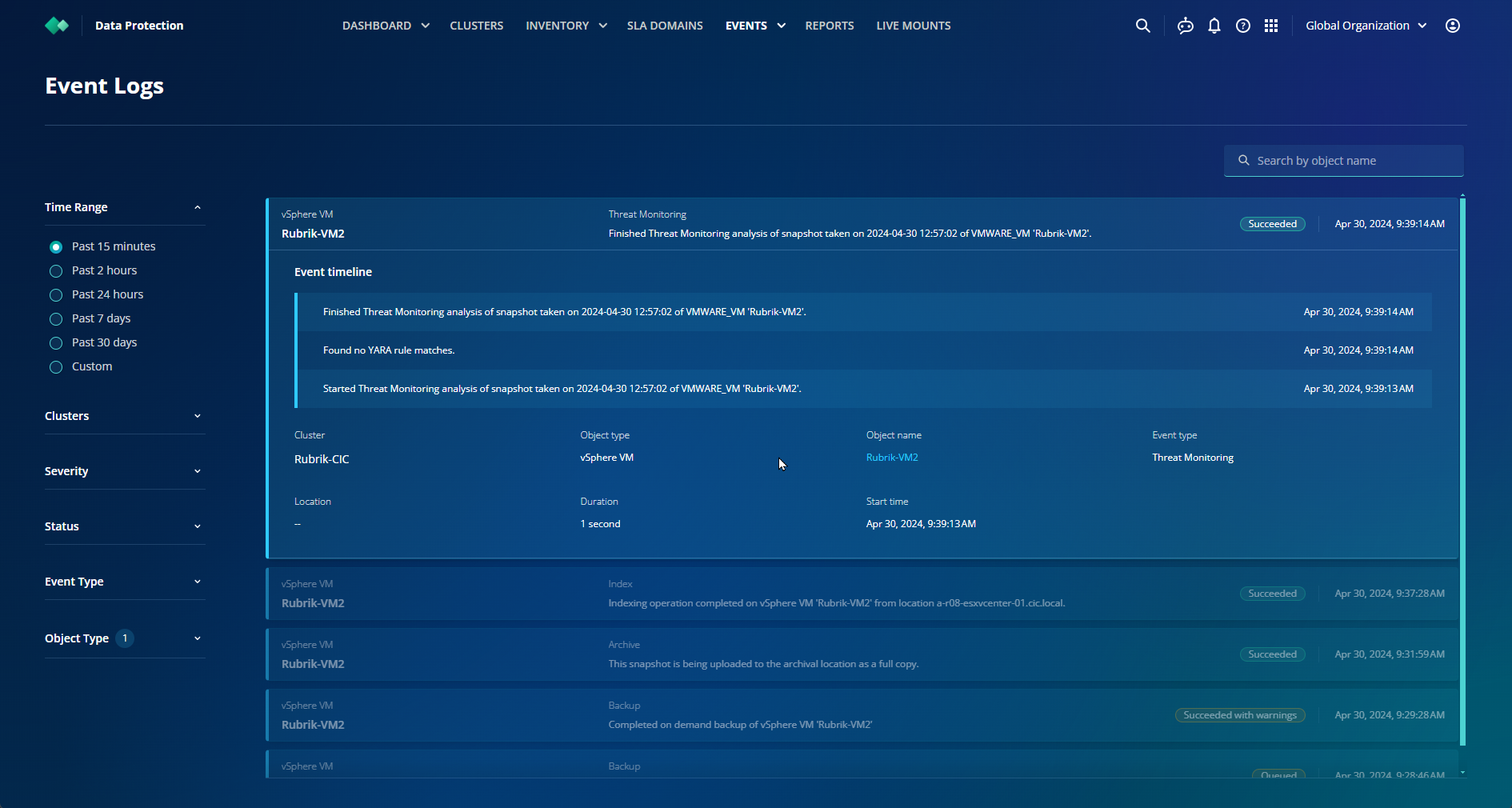Click the scrollbar down arrow
Viewport: 1512px width, 808px height.
[1462, 773]
